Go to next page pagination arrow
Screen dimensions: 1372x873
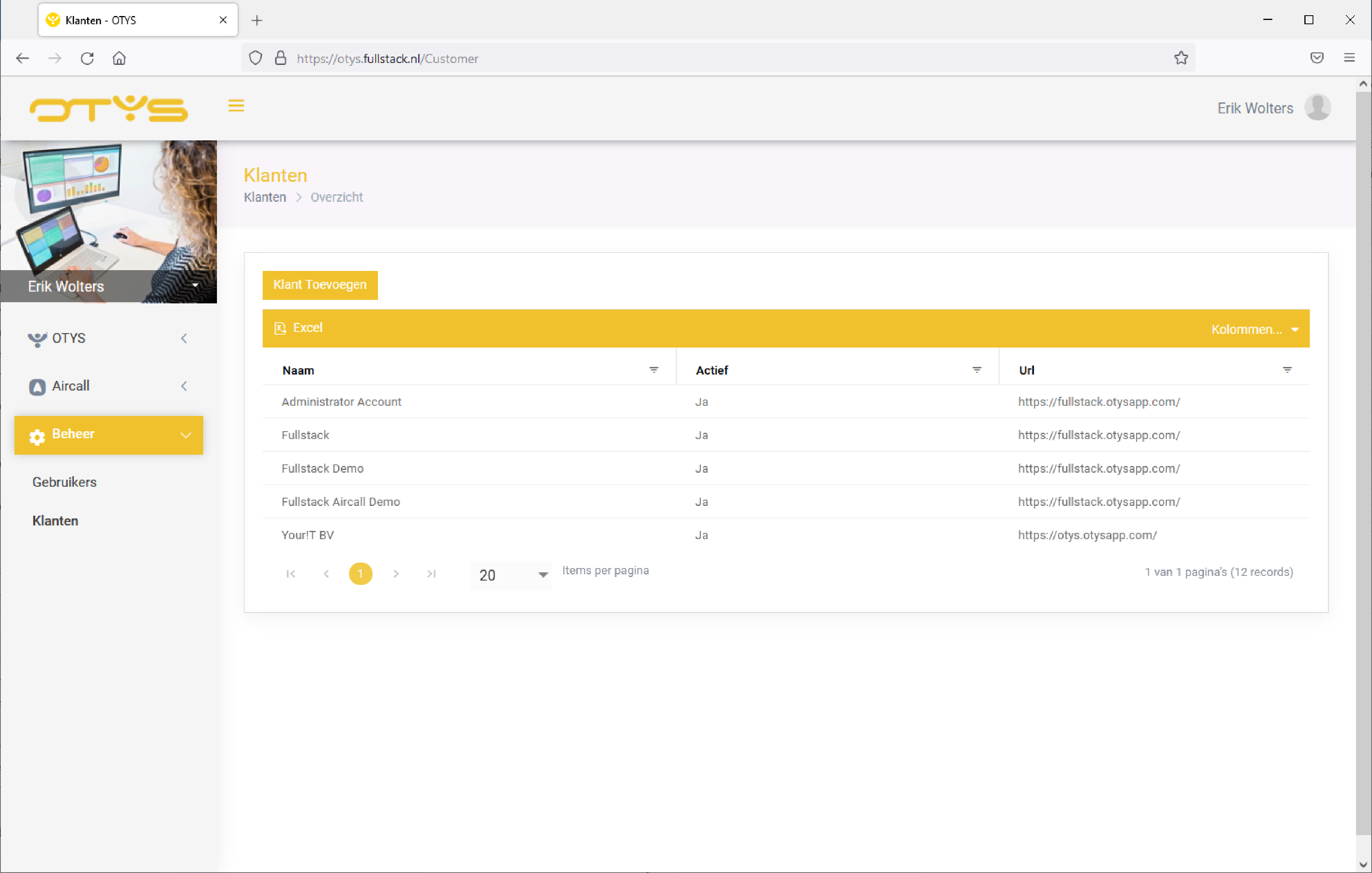pyautogui.click(x=396, y=573)
